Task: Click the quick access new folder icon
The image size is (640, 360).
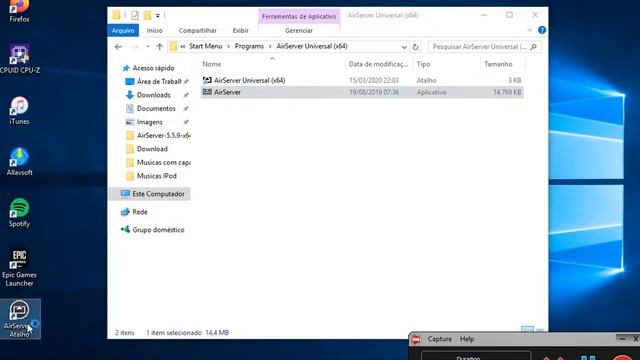Action: point(147,16)
